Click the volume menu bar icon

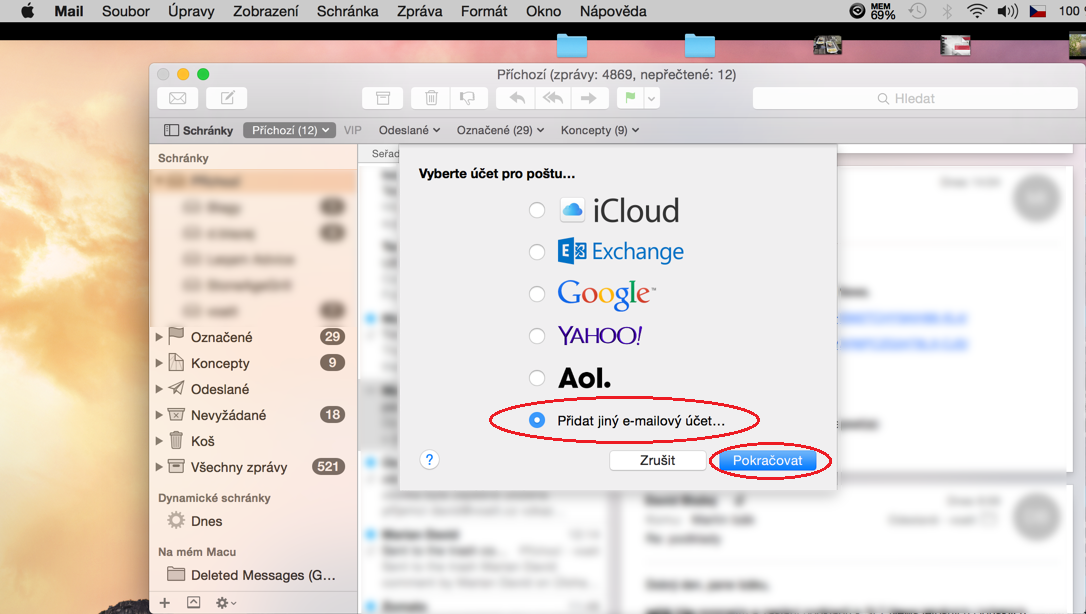coord(1007,11)
